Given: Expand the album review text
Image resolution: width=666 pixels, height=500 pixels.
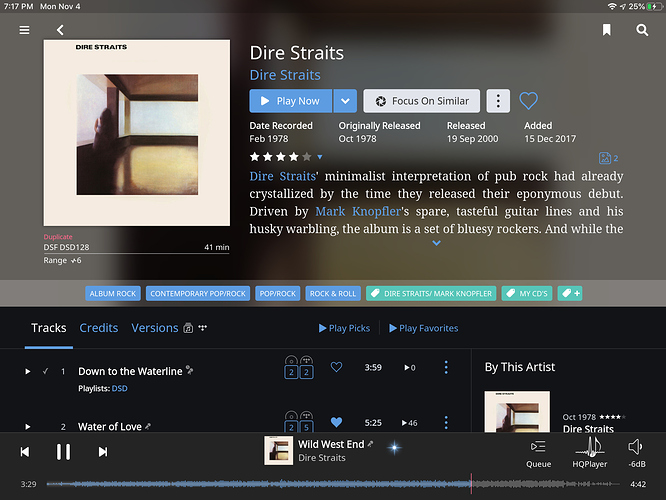Looking at the screenshot, I should pyautogui.click(x=436, y=243).
